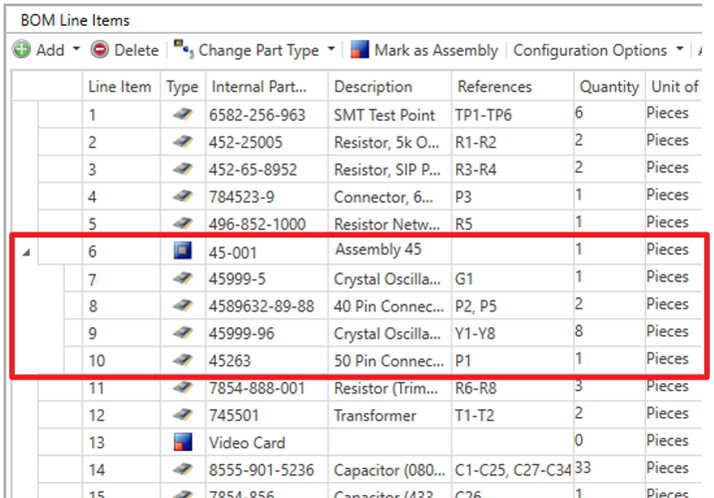
Task: Click the References column header
Action: [x=493, y=87]
